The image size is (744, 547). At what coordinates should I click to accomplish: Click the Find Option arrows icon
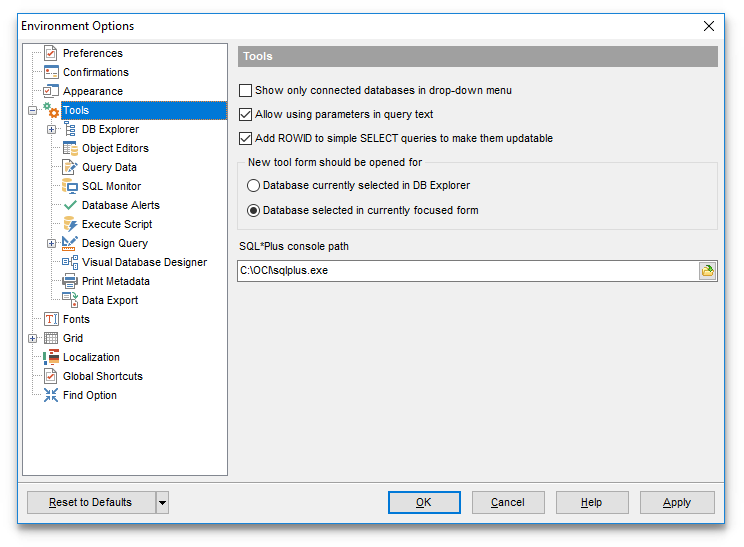tap(51, 395)
